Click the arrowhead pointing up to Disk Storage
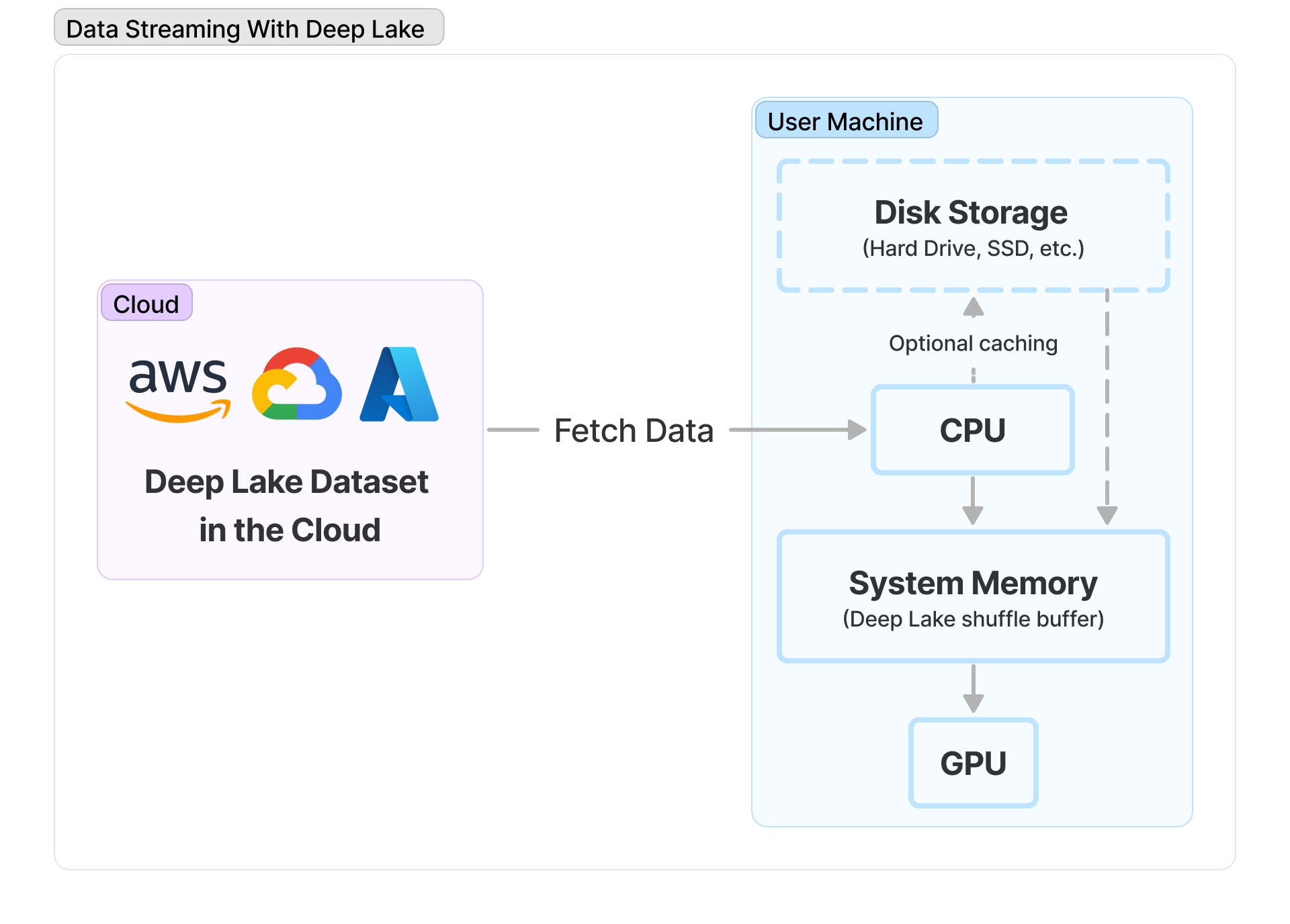1290x924 pixels. tap(973, 308)
